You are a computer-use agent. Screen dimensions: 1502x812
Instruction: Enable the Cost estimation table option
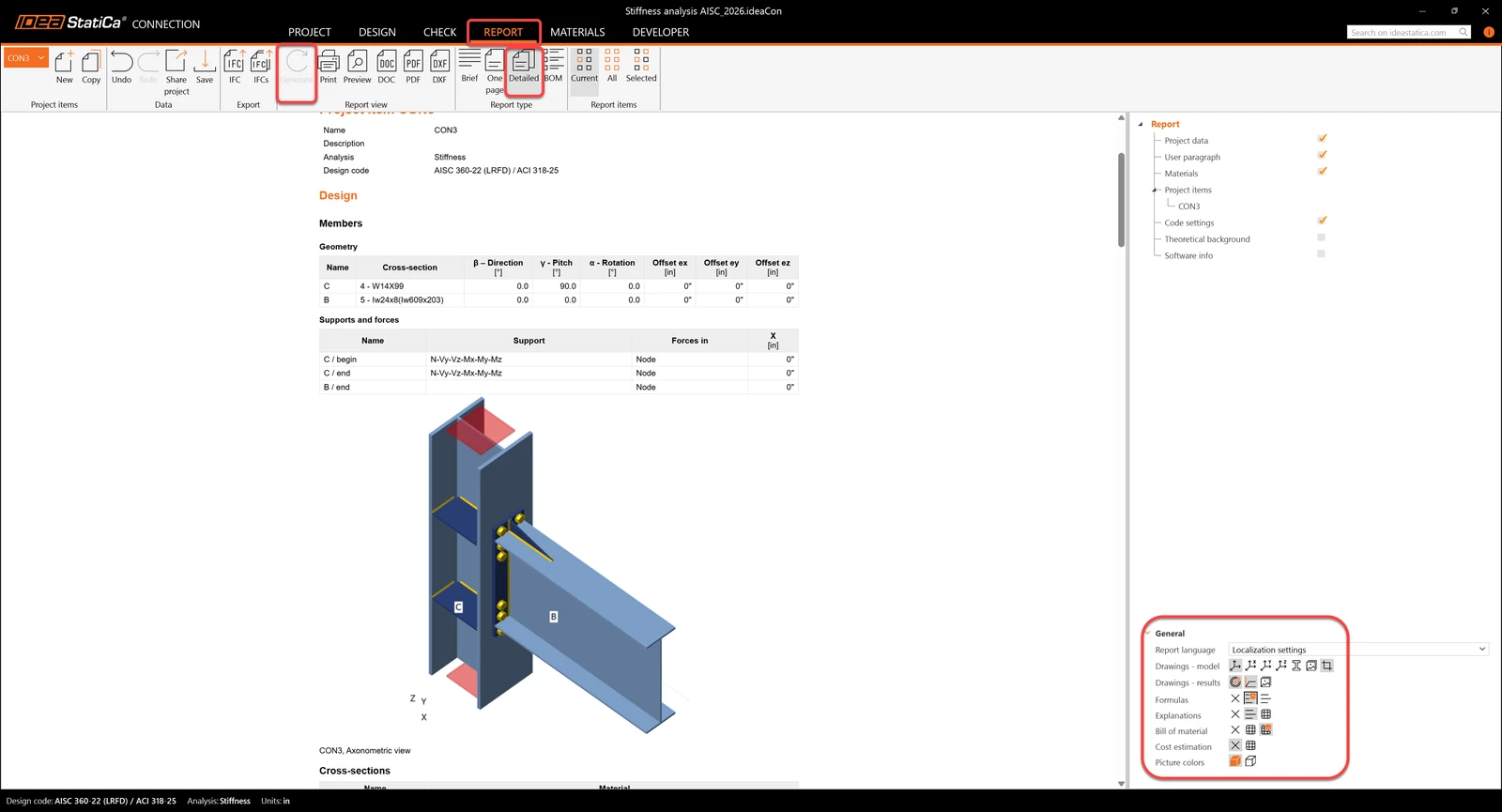[x=1250, y=745]
